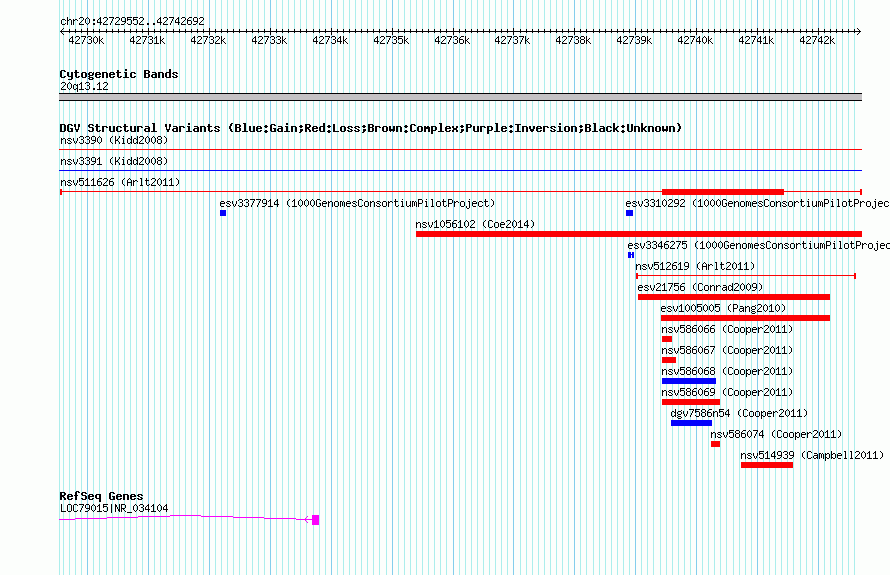Click the 42742k ruler tick label

pyautogui.click(x=817, y=40)
